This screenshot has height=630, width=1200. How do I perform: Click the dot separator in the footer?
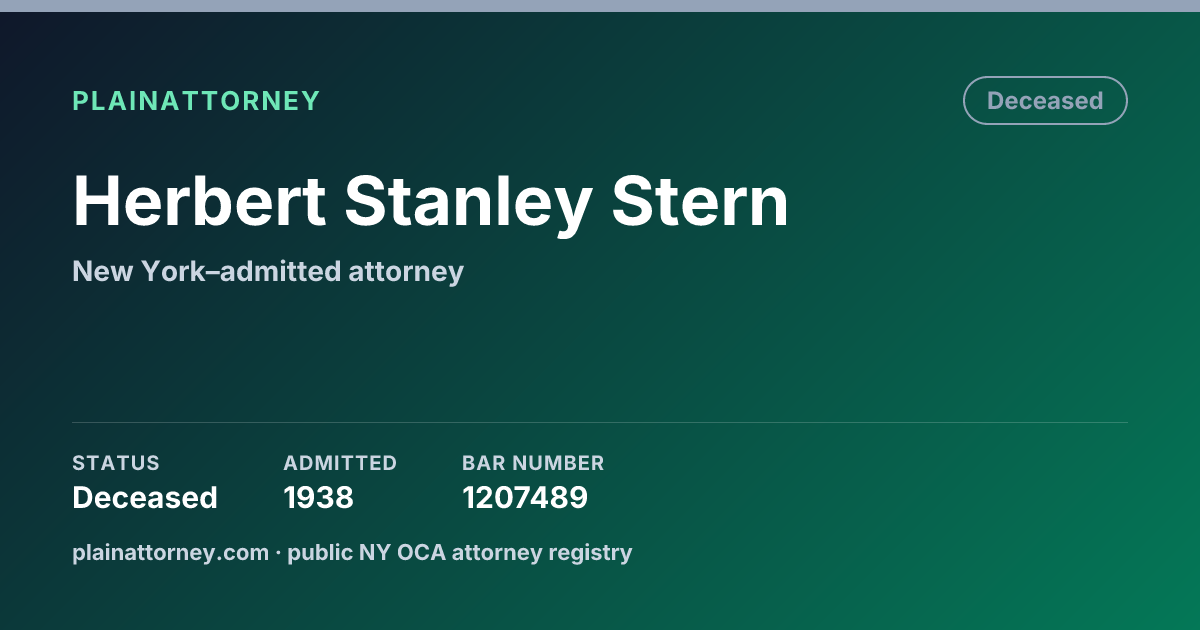[278, 552]
